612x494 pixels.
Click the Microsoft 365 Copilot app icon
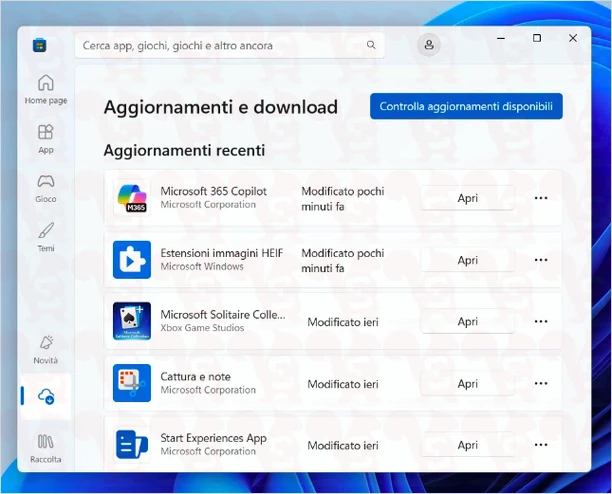(132, 198)
